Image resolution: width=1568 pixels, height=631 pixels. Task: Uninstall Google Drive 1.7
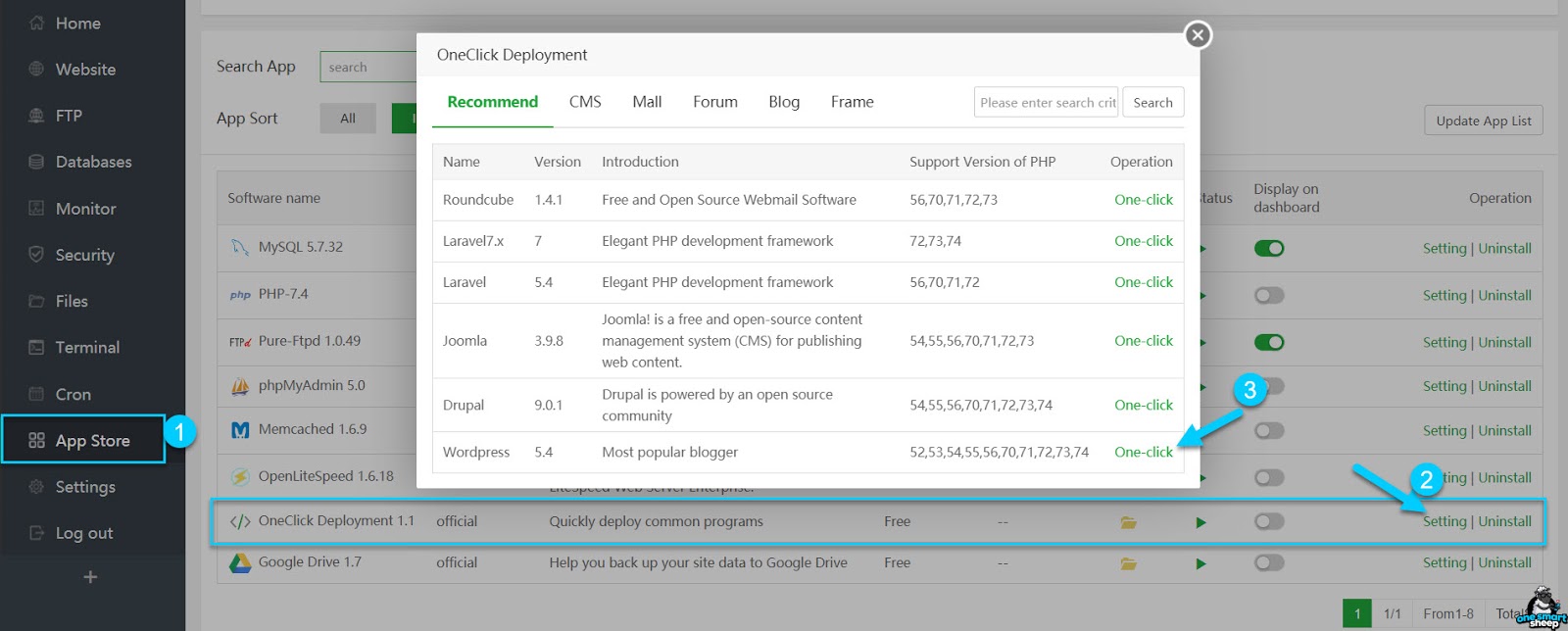(1504, 563)
